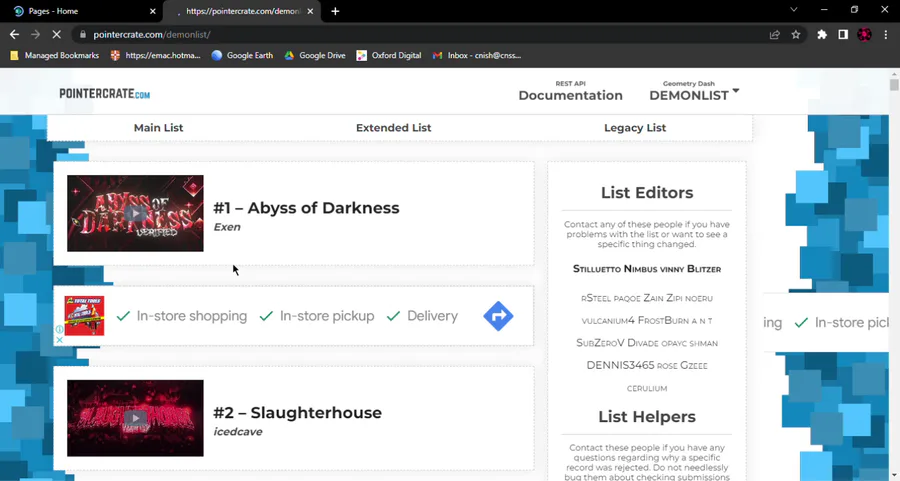Play the Slaughterhouse video thumbnail
The width and height of the screenshot is (900, 481).
(x=135, y=418)
